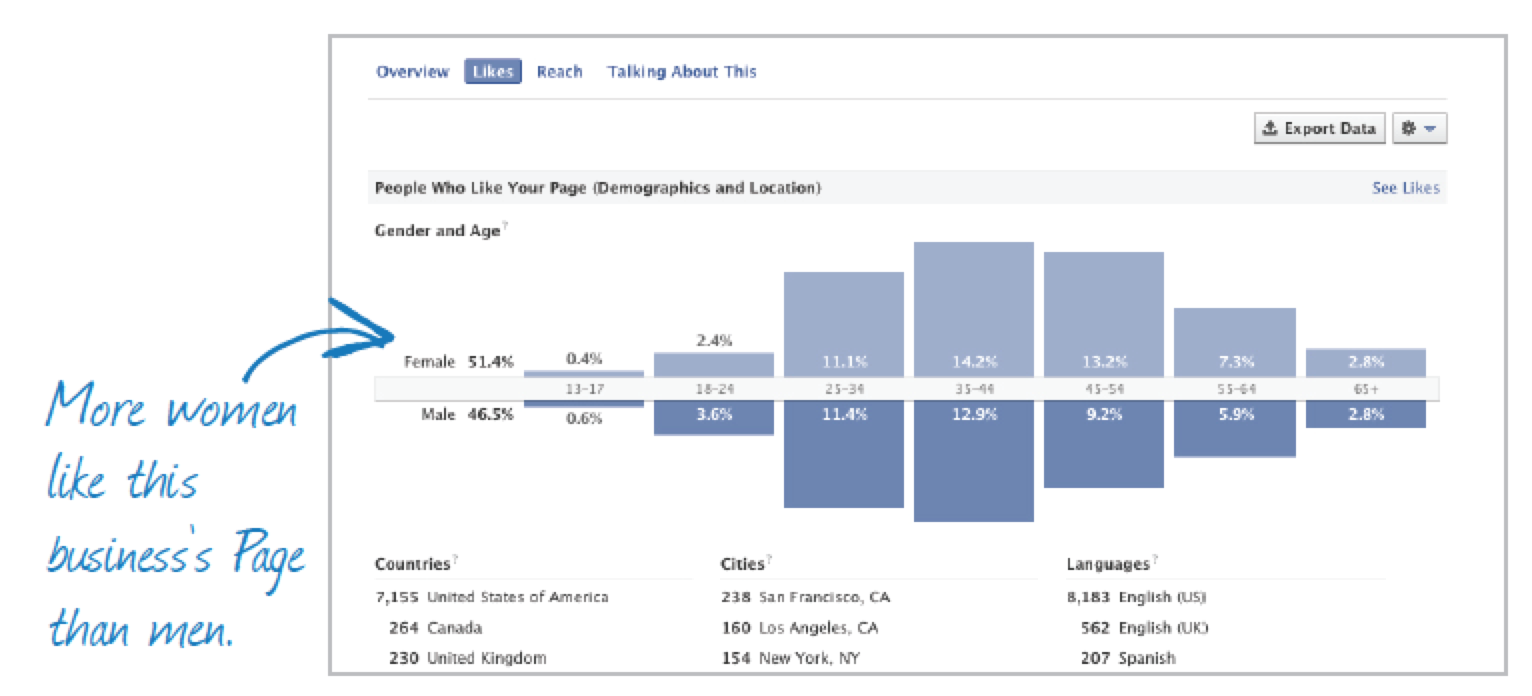
Task: Click the male 45-54 bar at 9.2%
Action: pos(1104,444)
